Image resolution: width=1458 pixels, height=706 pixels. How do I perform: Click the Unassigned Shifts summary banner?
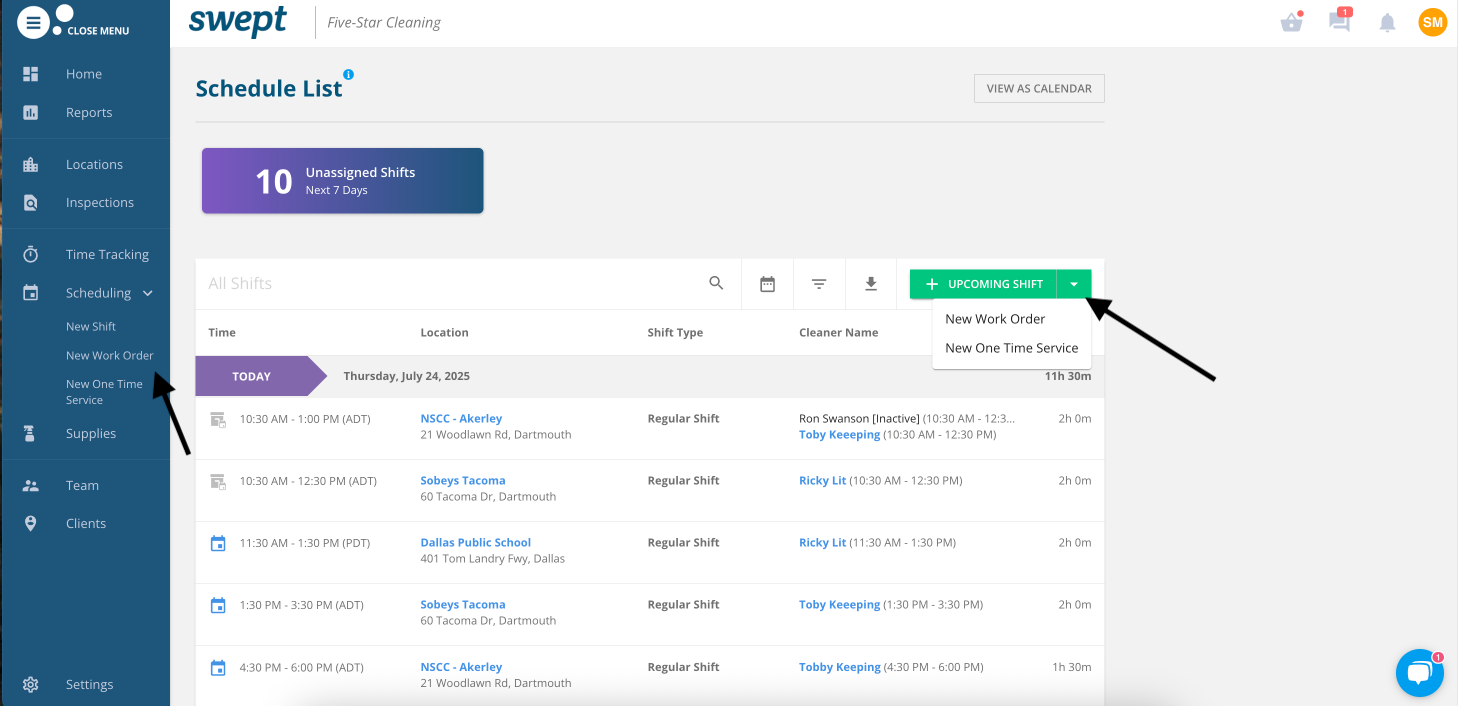click(x=342, y=180)
